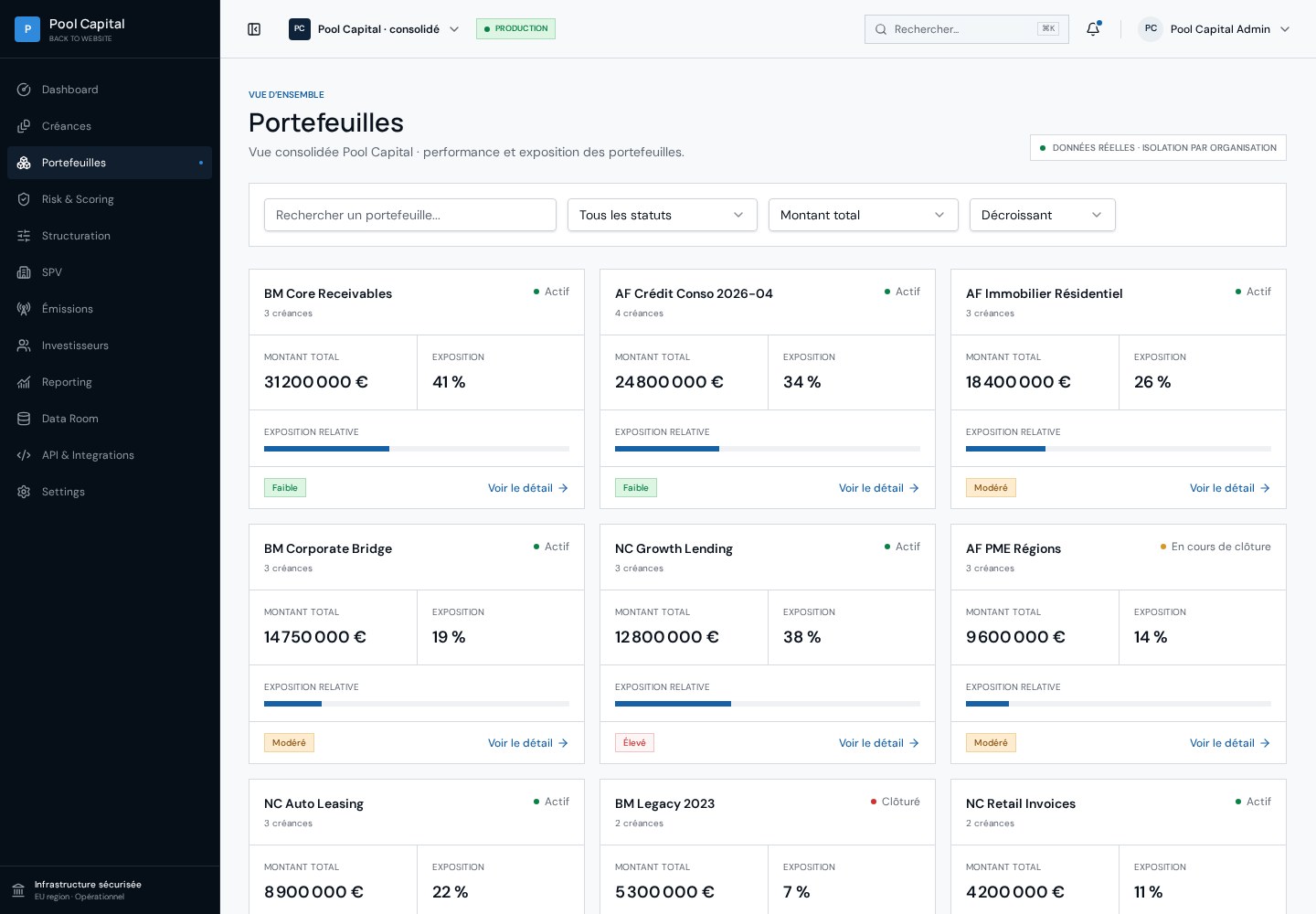Click the API & Integrations code icon
Screen dimensions: 1316x914
(24, 455)
